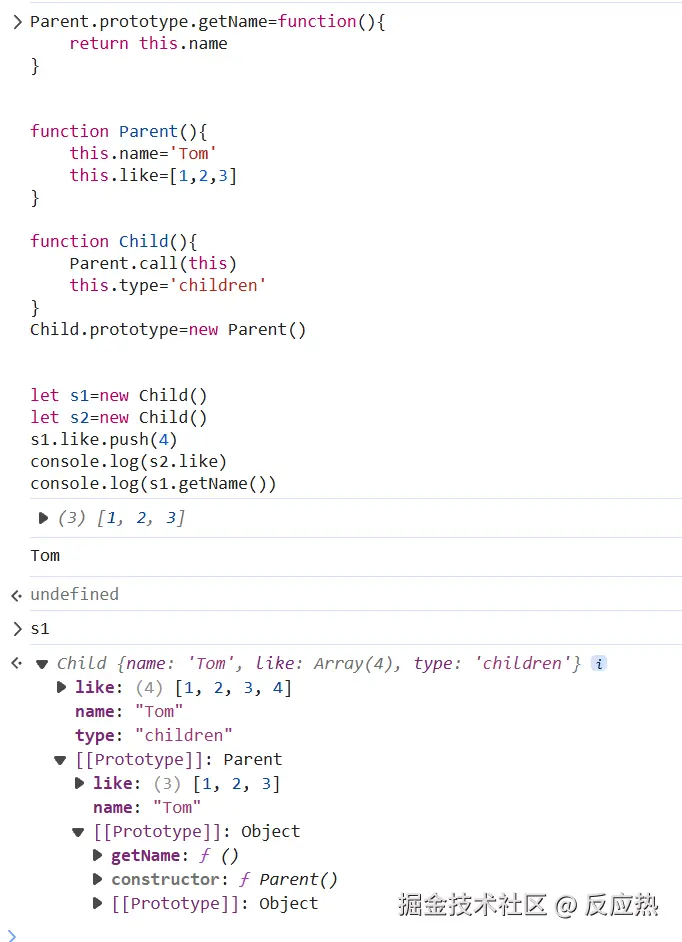Click the name: "Tom" property of Child

point(129,711)
